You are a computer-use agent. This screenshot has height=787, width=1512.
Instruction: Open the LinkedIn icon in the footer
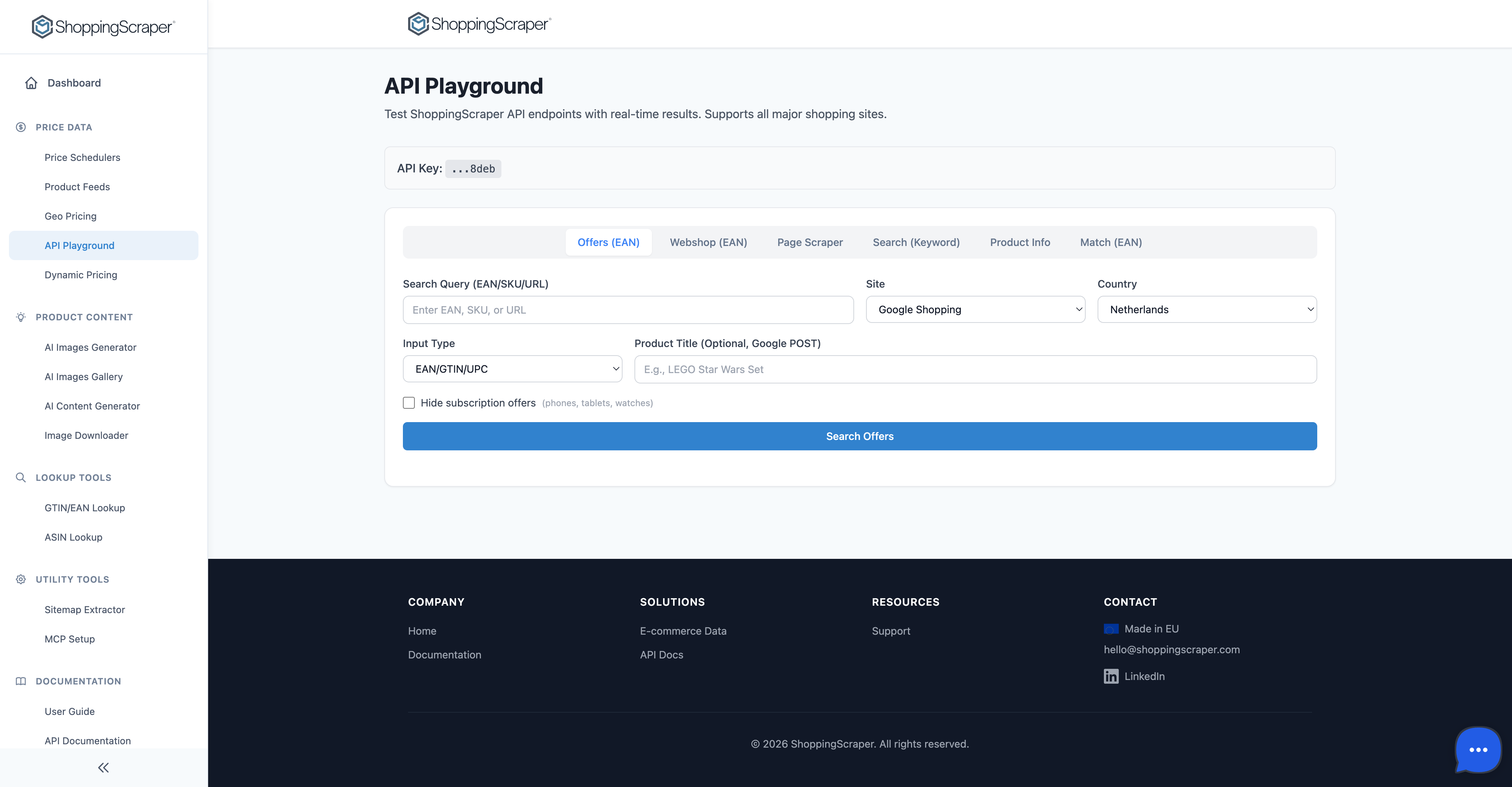[x=1111, y=676]
